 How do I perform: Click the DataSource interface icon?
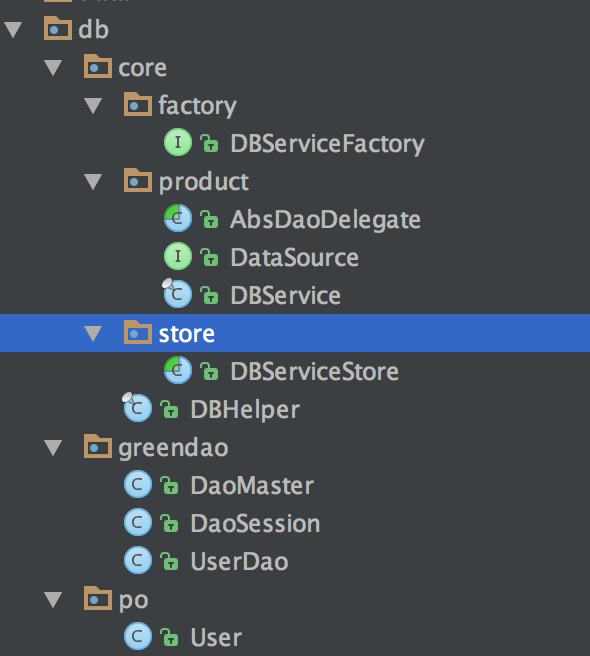click(178, 256)
